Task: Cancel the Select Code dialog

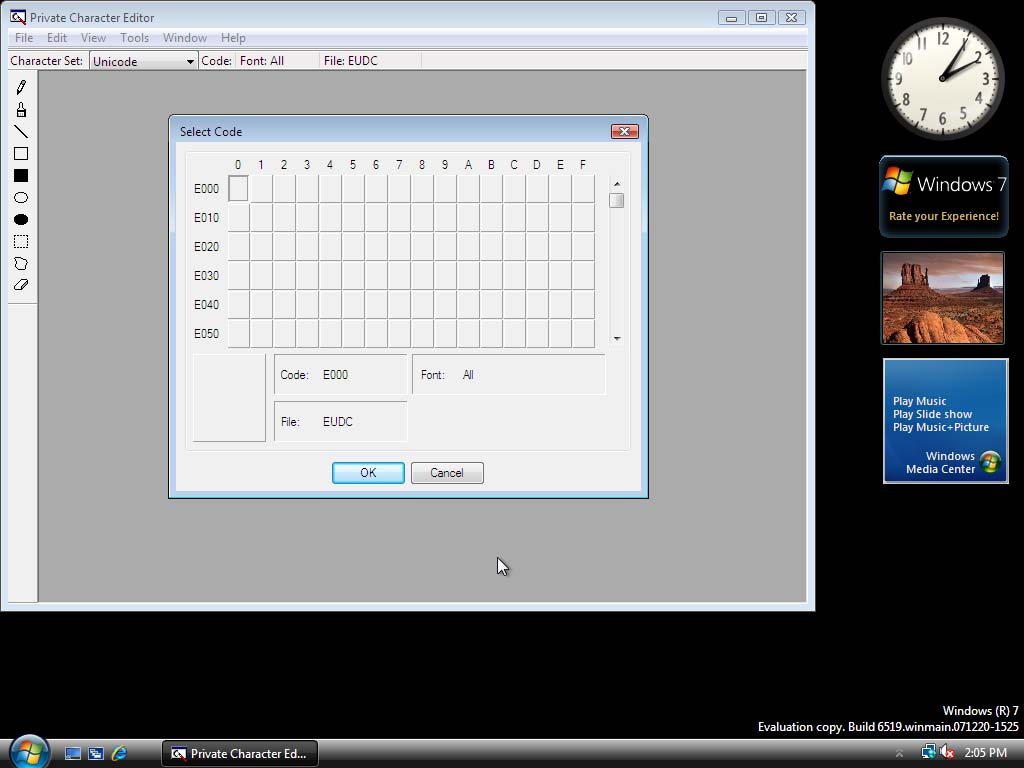Action: click(x=447, y=473)
